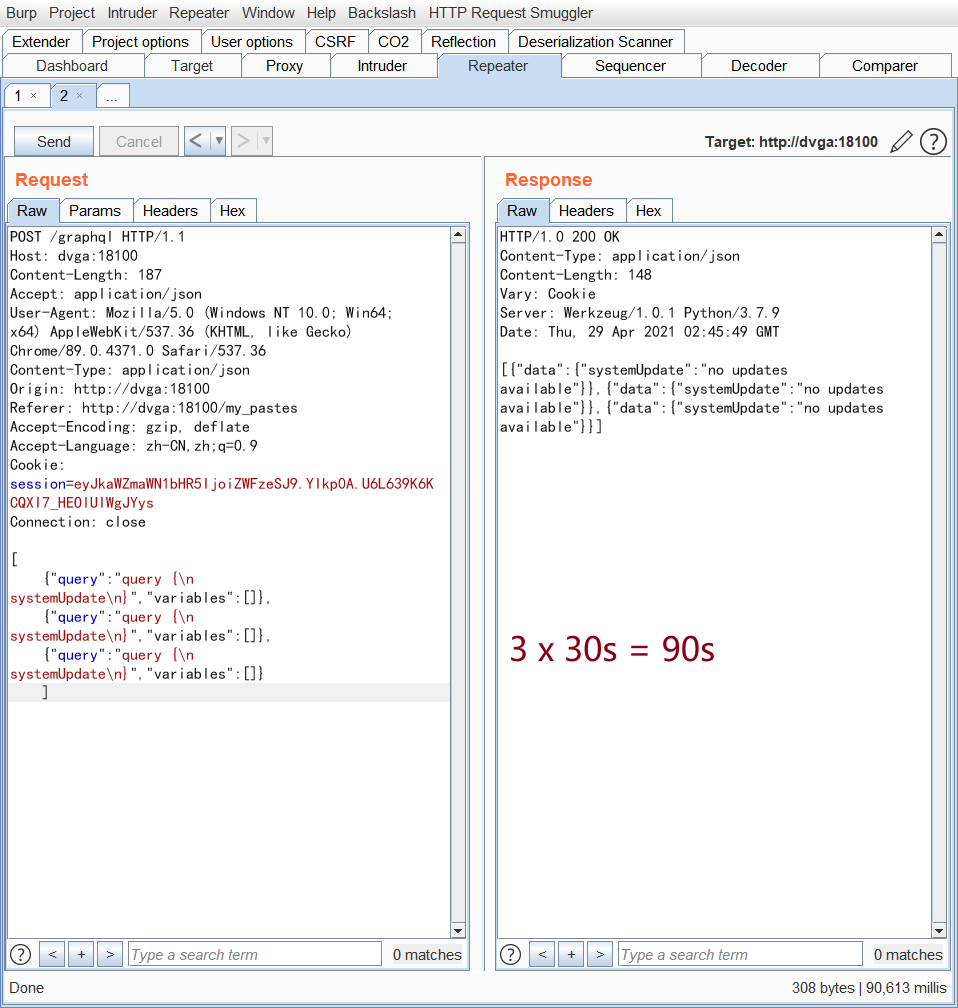This screenshot has height=1008, width=958.
Task: Switch to Repeater tab 1
Action: click(18, 96)
